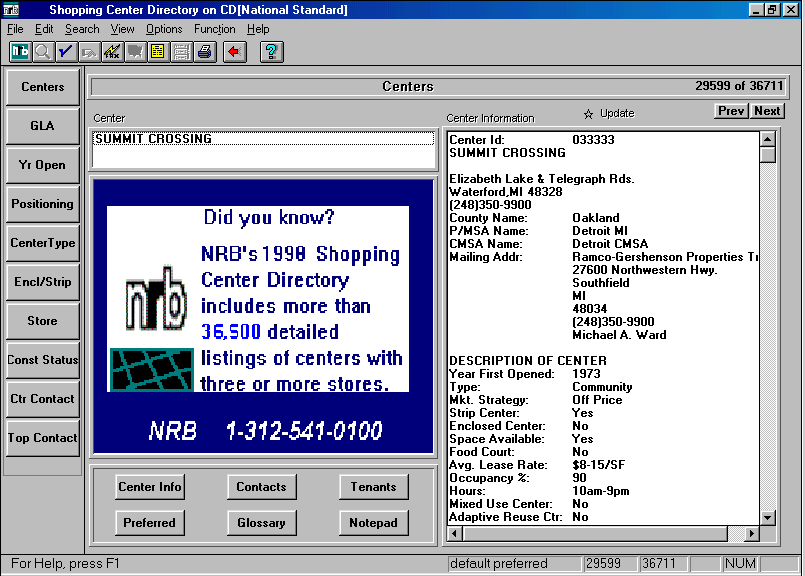
Task: Select the Encl/Strip sidebar button
Action: (x=43, y=282)
